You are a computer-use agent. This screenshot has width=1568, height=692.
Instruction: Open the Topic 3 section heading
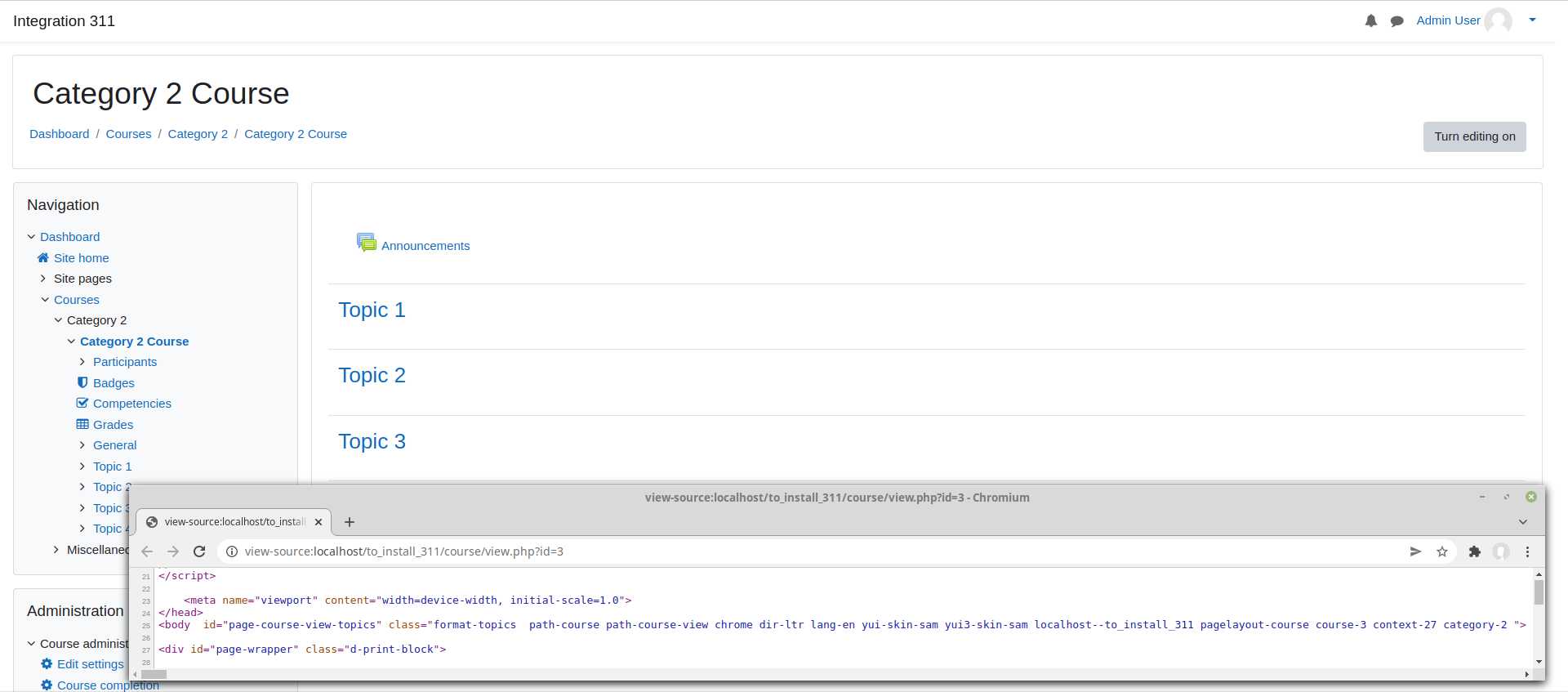[x=372, y=441]
